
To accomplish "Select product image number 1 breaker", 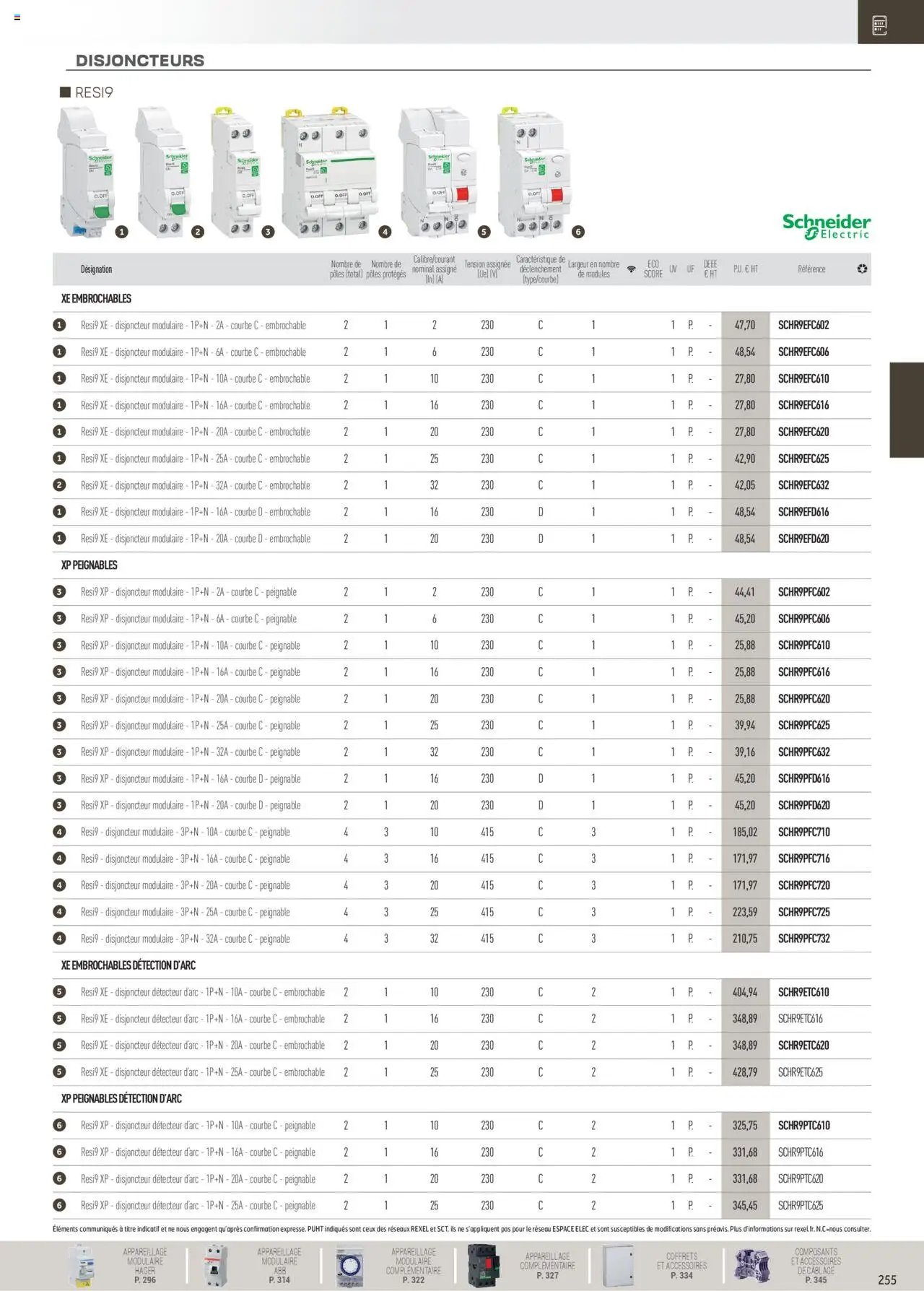I will click(87, 172).
